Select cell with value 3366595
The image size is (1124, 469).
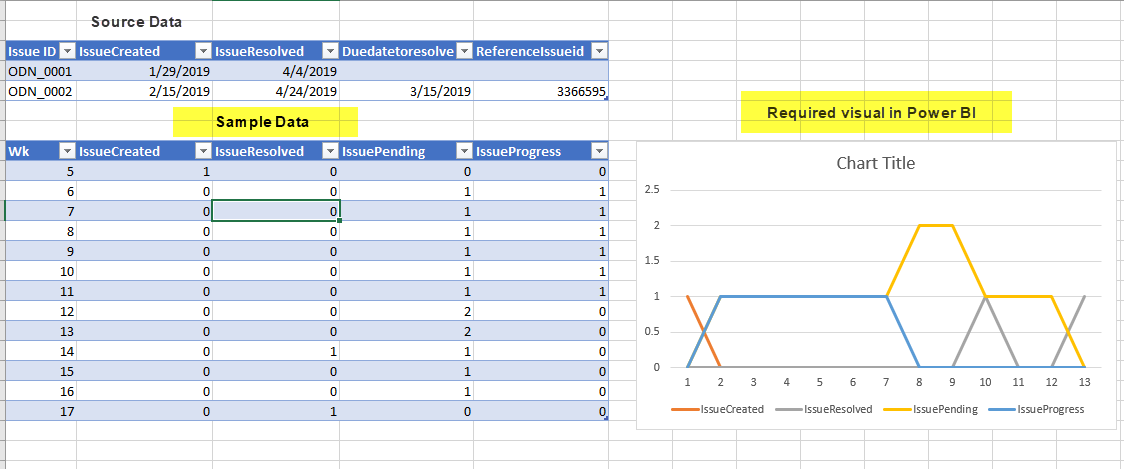click(x=540, y=91)
